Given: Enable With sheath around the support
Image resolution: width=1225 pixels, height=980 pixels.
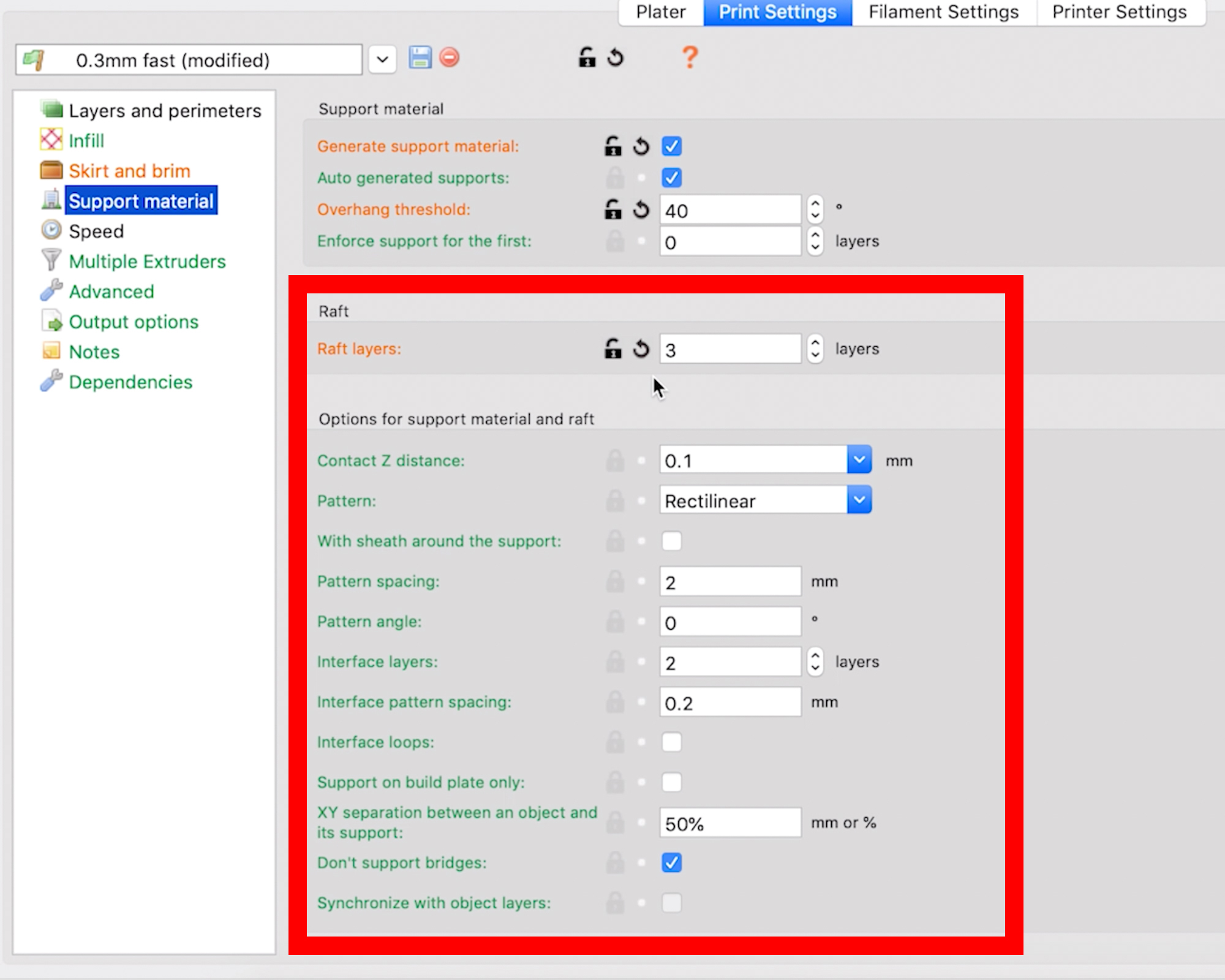Looking at the screenshot, I should click(671, 541).
